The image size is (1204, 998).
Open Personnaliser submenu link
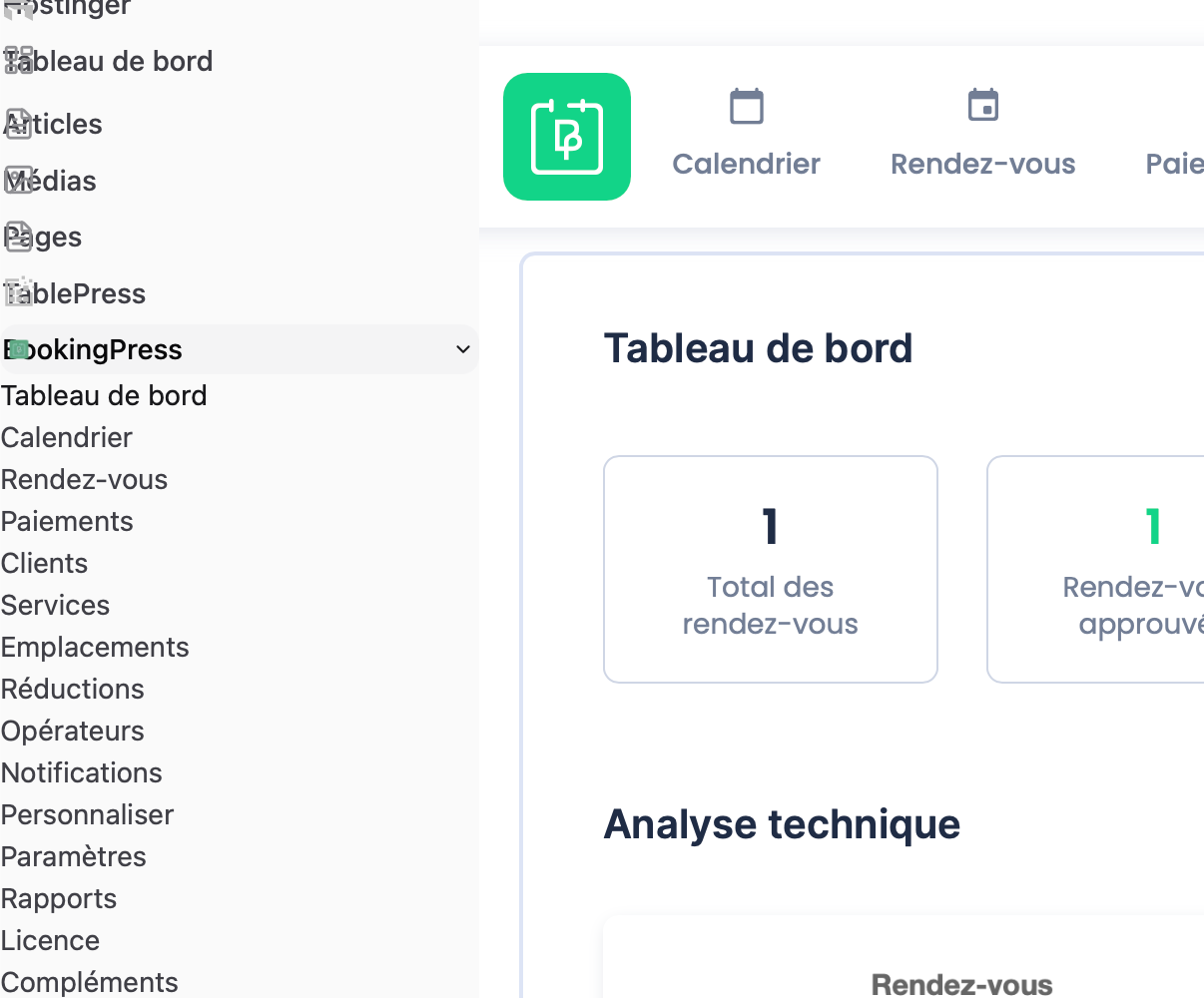pos(88,814)
